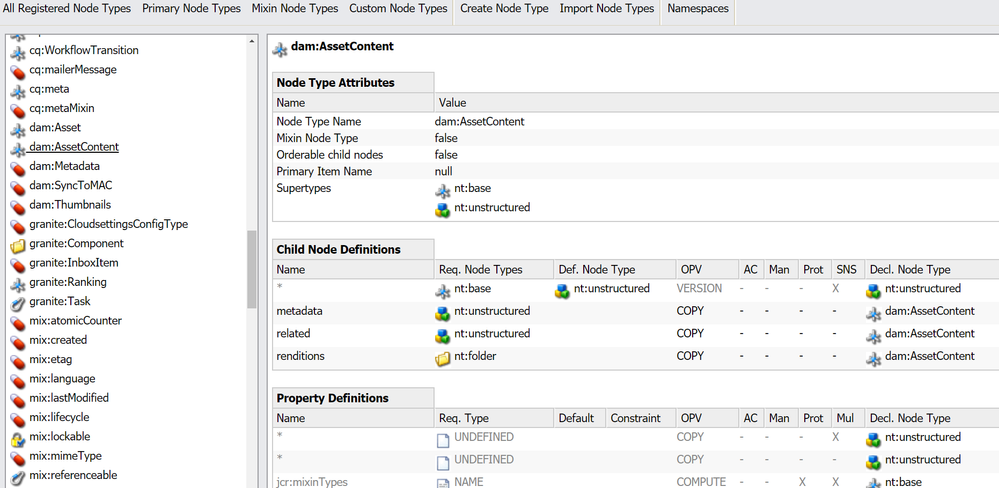The height and width of the screenshot is (488, 999).
Task: Click the nt:unstructured supertype link
Action: pyautogui.click(x=492, y=208)
